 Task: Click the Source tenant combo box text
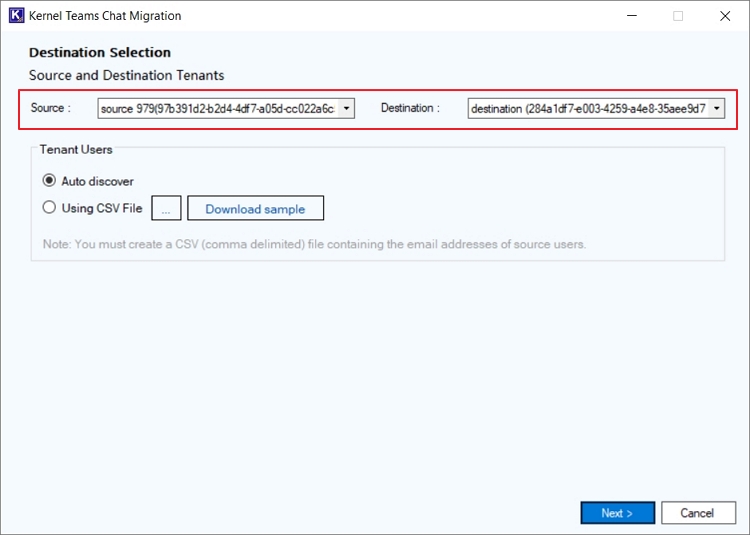218,108
